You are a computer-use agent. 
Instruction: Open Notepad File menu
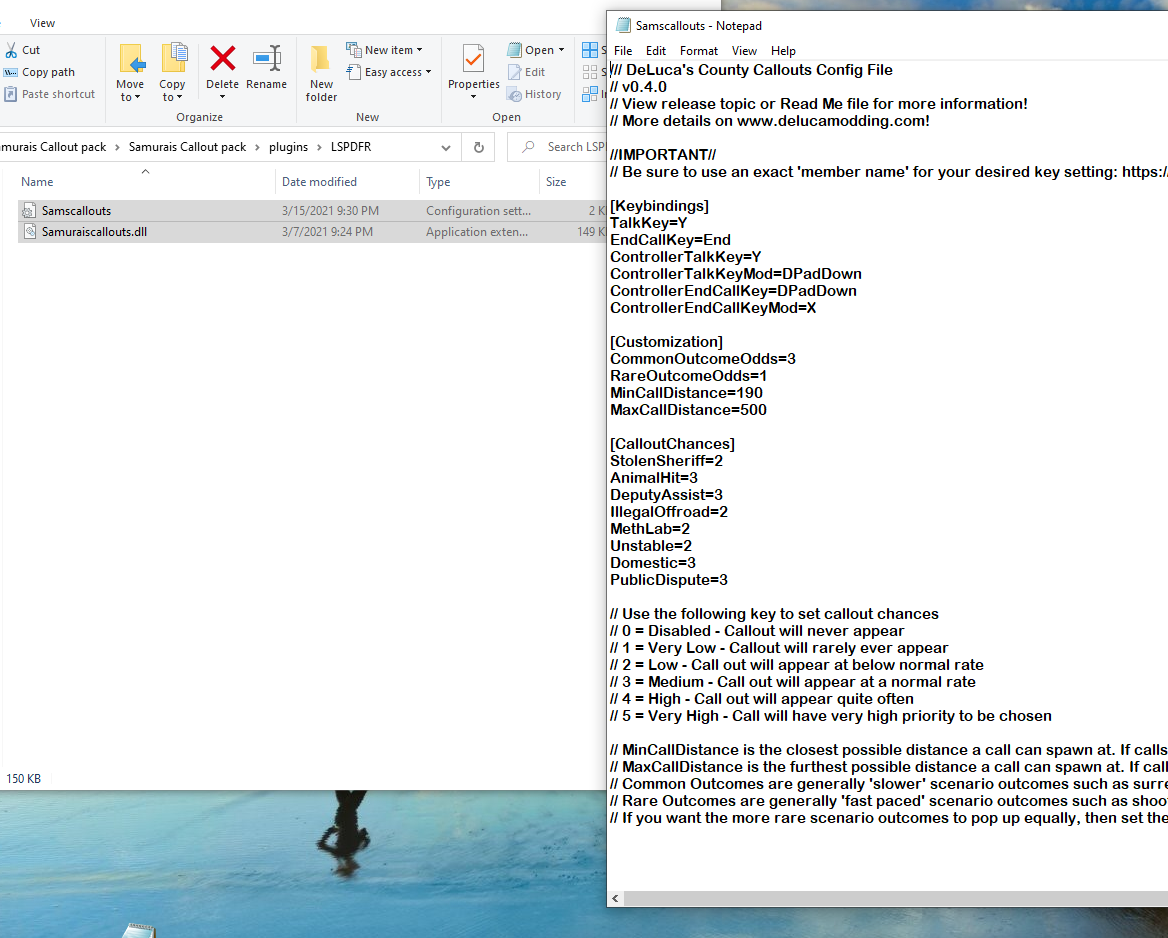(x=623, y=51)
